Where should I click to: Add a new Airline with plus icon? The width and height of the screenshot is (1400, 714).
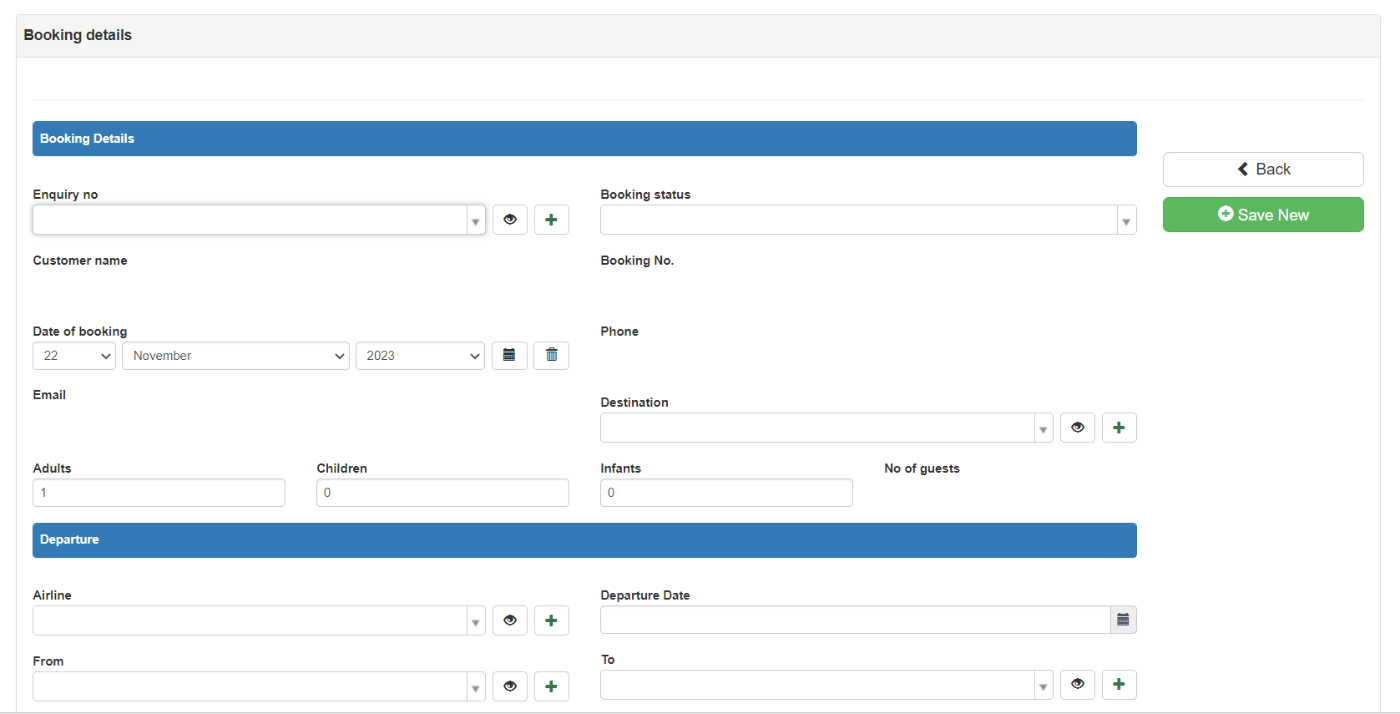(x=551, y=620)
